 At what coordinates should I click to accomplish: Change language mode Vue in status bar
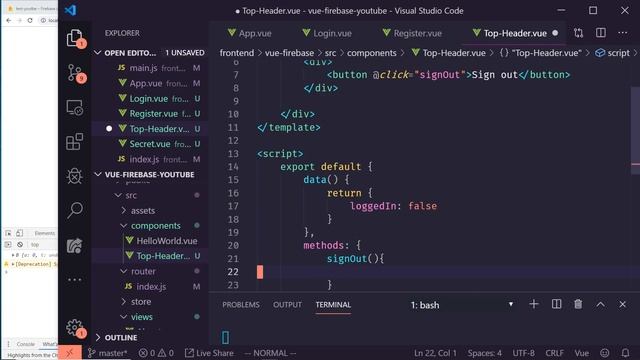(x=582, y=353)
